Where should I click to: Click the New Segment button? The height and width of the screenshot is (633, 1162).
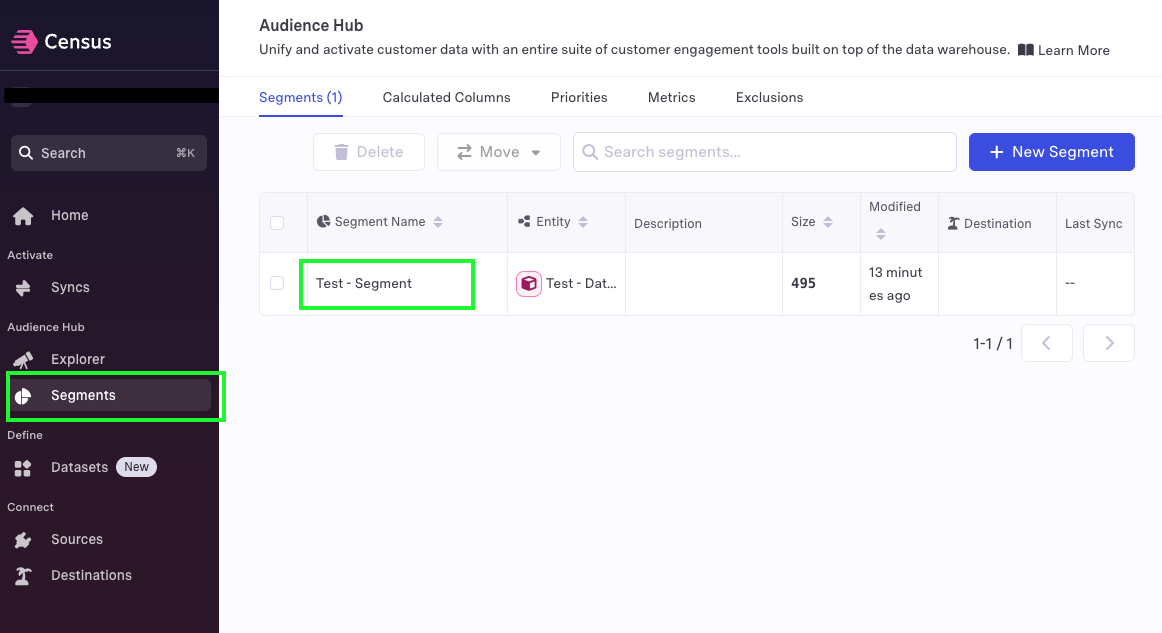coord(1052,152)
